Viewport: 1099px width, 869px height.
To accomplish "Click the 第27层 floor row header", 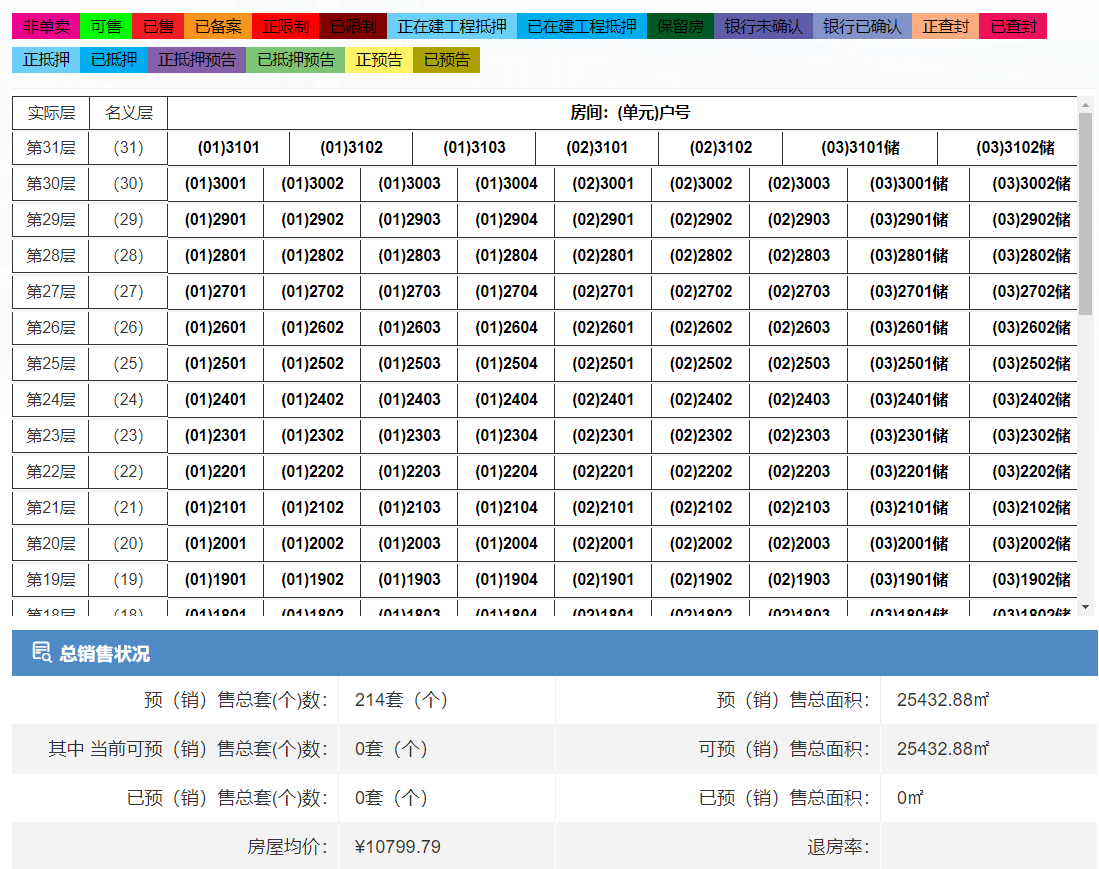I will [x=50, y=292].
